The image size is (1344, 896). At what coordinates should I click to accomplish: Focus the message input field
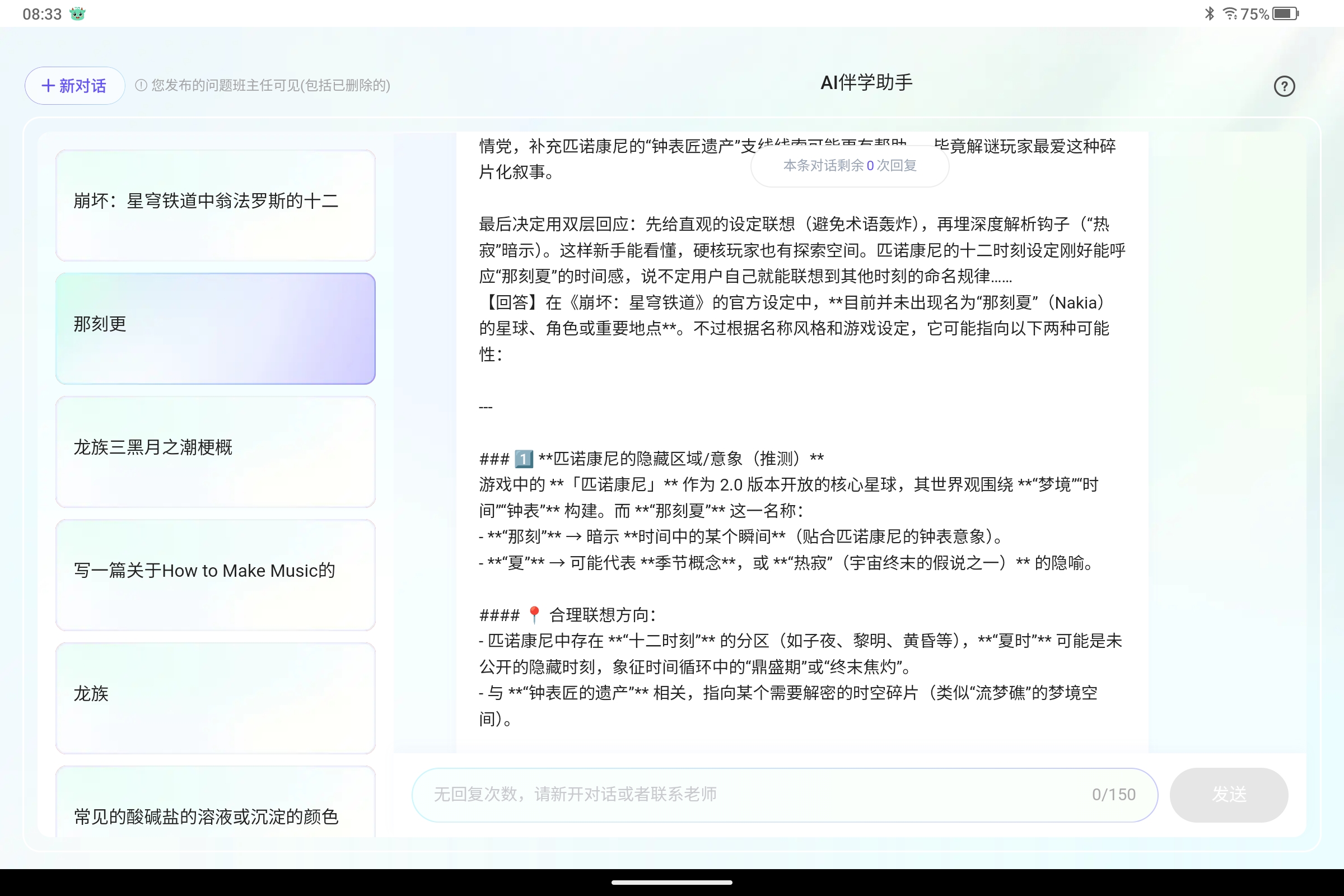point(784,795)
